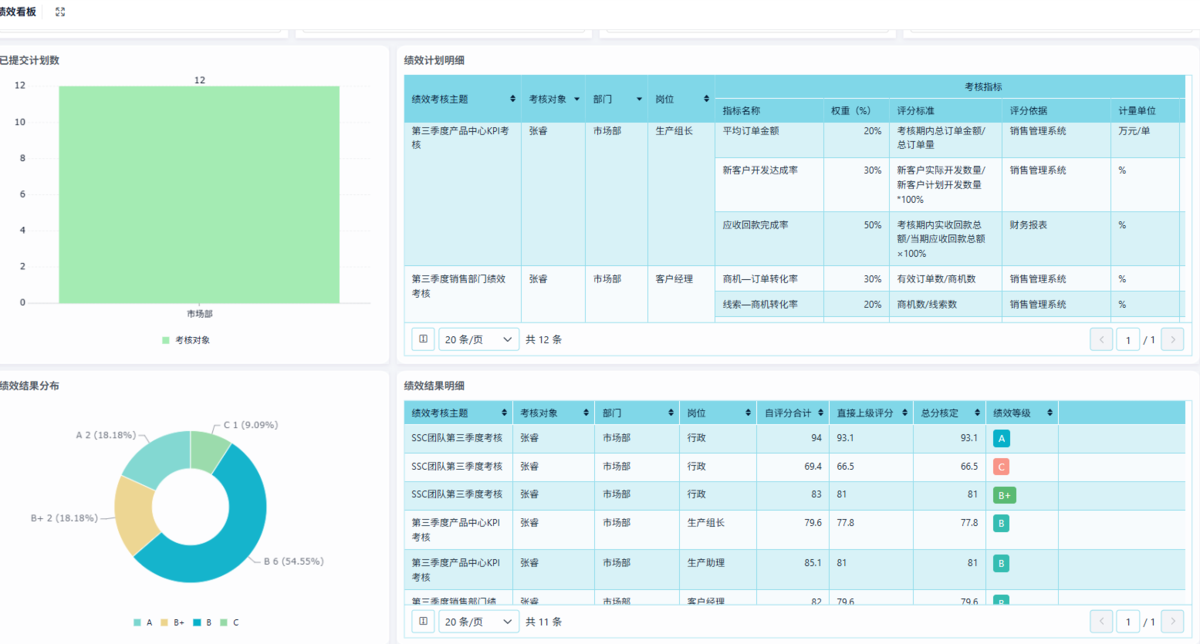Select 线索—商机转化率 indicator cell
1200x644 pixels.
click(x=770, y=304)
